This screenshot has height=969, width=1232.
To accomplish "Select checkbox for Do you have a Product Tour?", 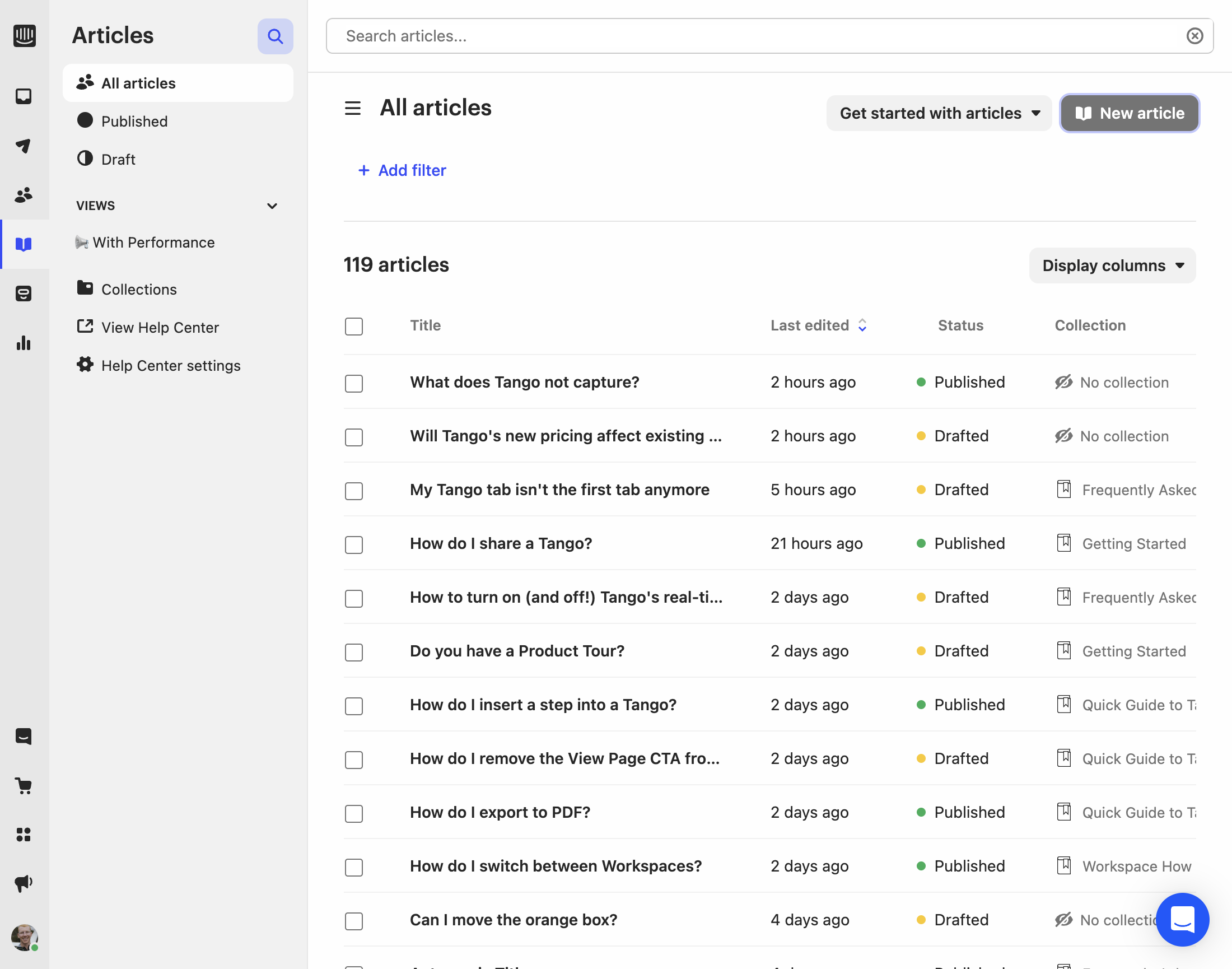I will (x=354, y=652).
